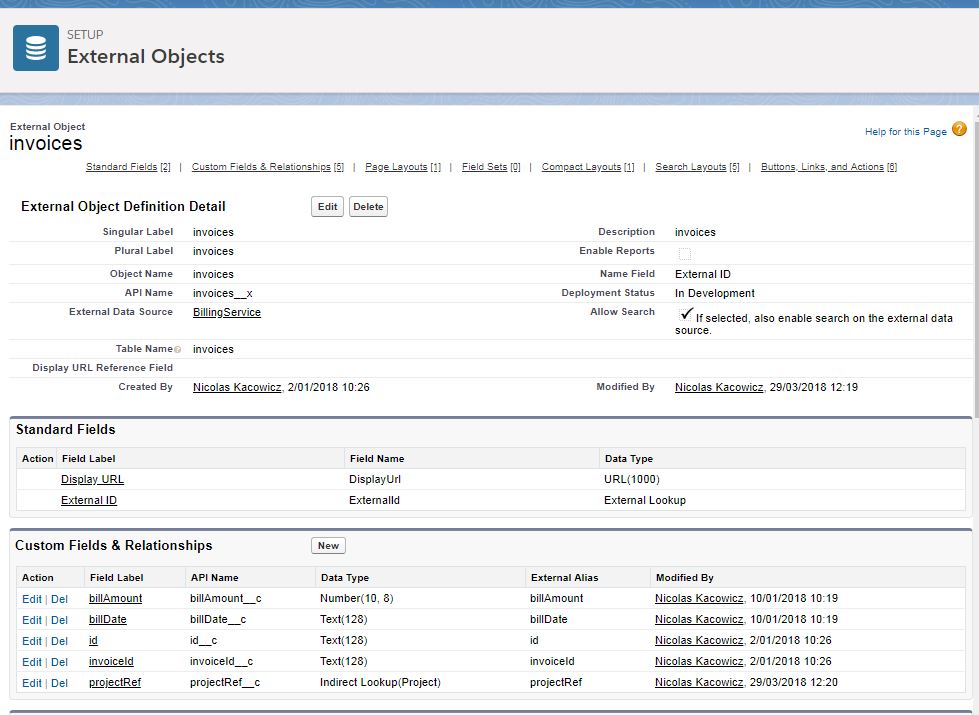Open the Display URL standard field
Screen dimensions: 979x715
(92, 479)
